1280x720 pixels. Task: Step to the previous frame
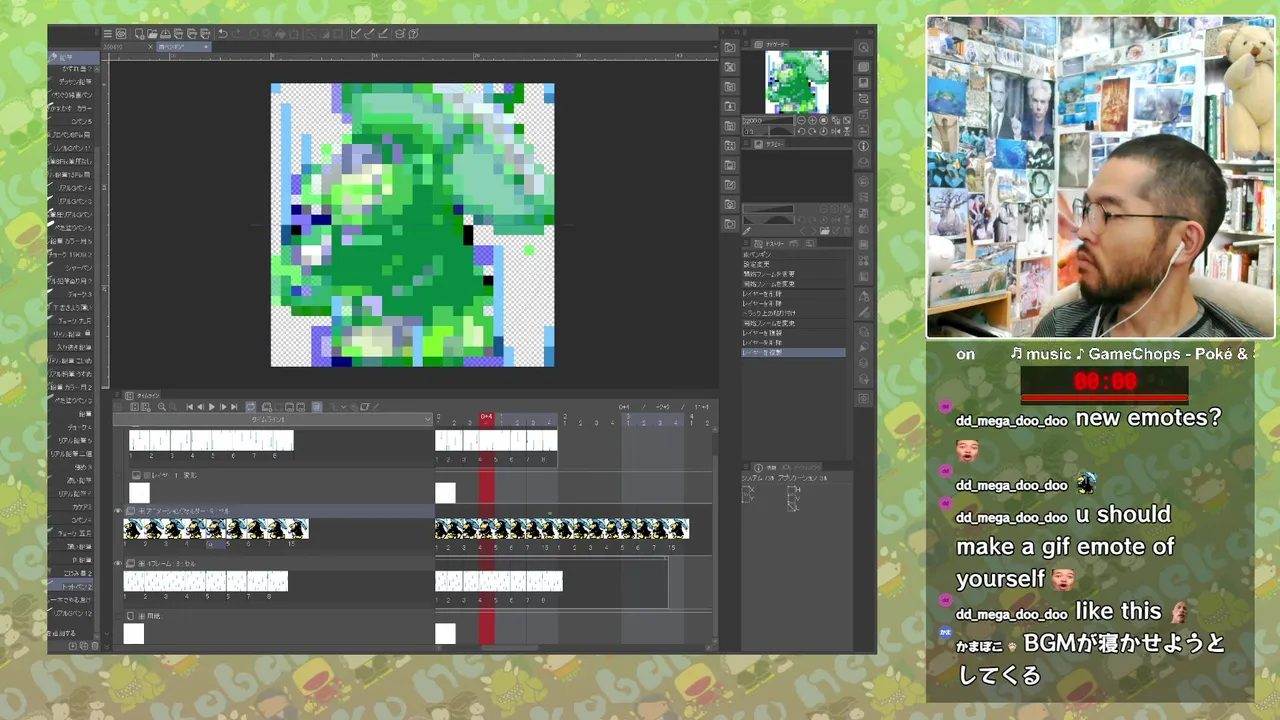click(x=200, y=407)
